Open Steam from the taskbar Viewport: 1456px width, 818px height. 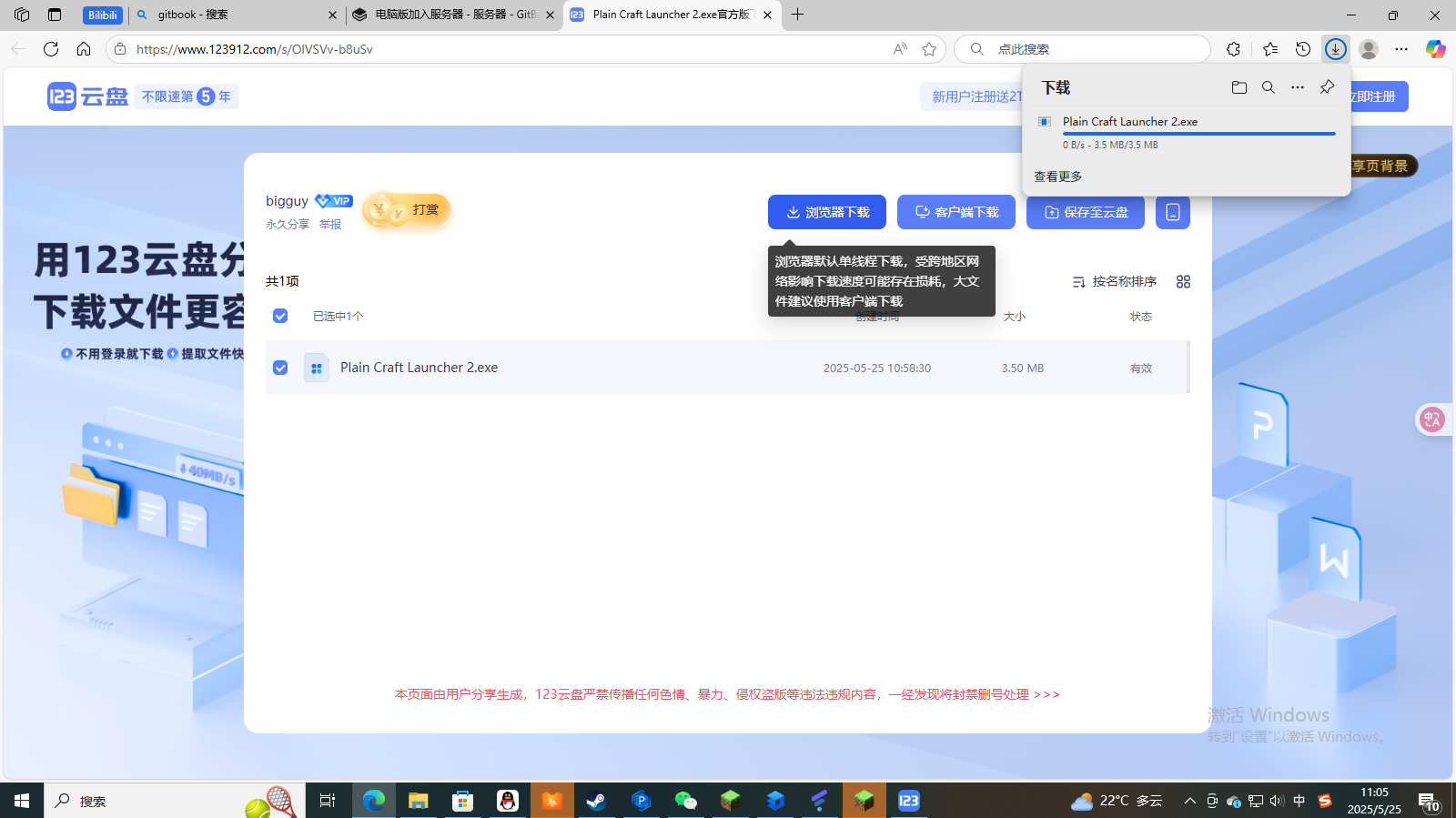coord(596,801)
